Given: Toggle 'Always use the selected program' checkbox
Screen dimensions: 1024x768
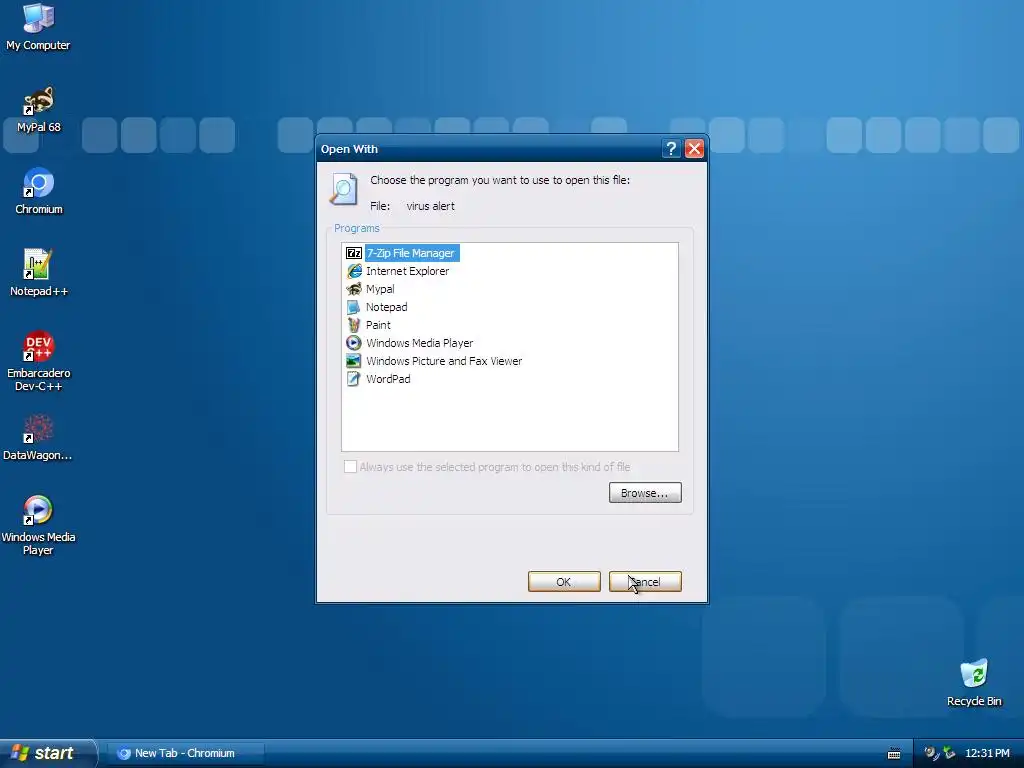Looking at the screenshot, I should tap(351, 466).
